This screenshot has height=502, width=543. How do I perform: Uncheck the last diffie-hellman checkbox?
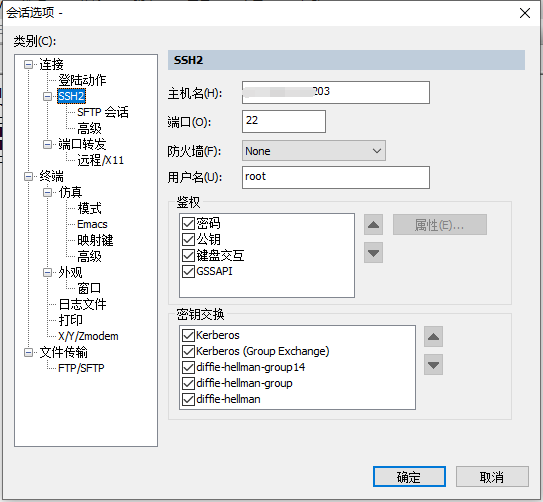point(188,400)
